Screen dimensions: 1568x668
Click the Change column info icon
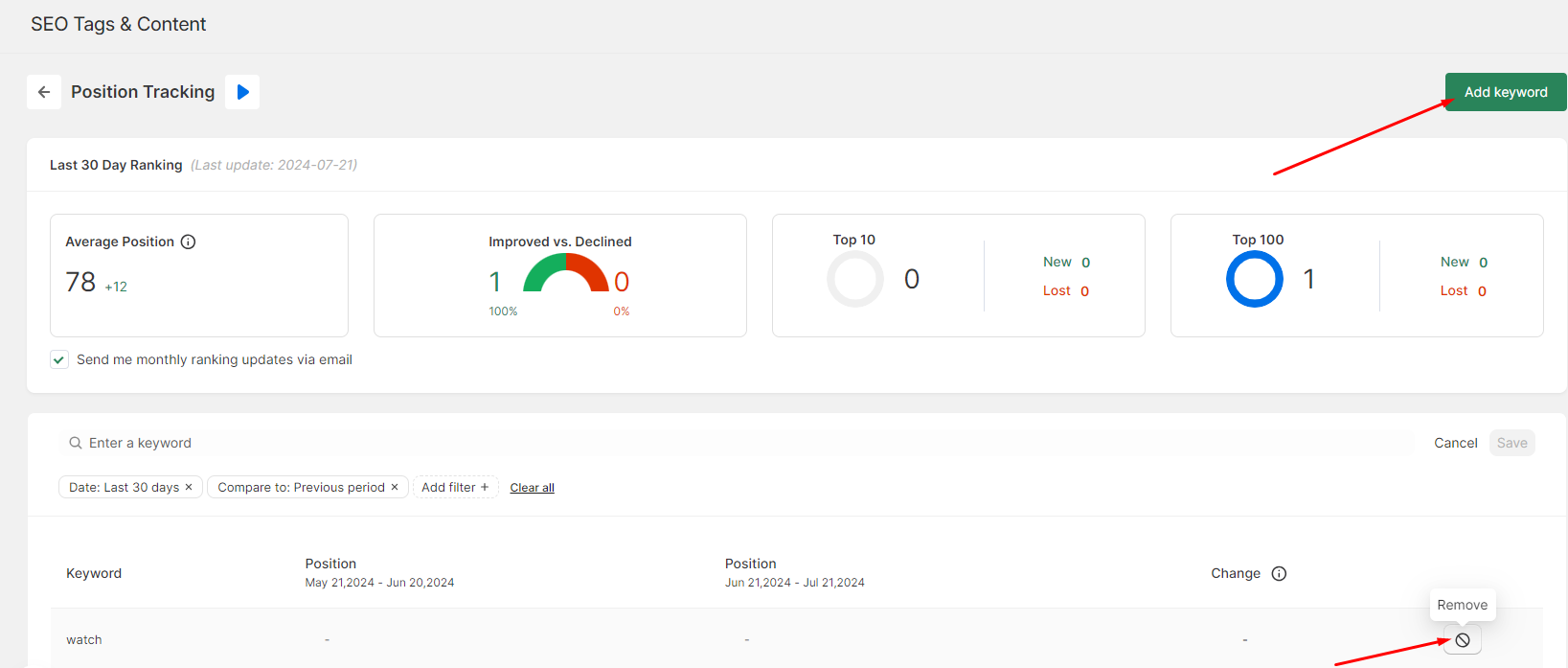[1279, 573]
